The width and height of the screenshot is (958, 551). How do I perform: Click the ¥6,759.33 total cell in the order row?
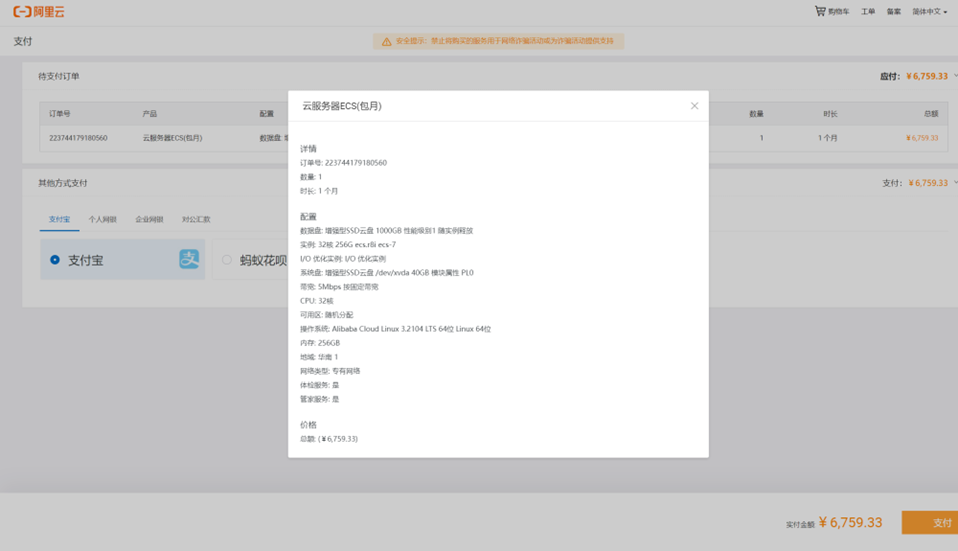922,138
